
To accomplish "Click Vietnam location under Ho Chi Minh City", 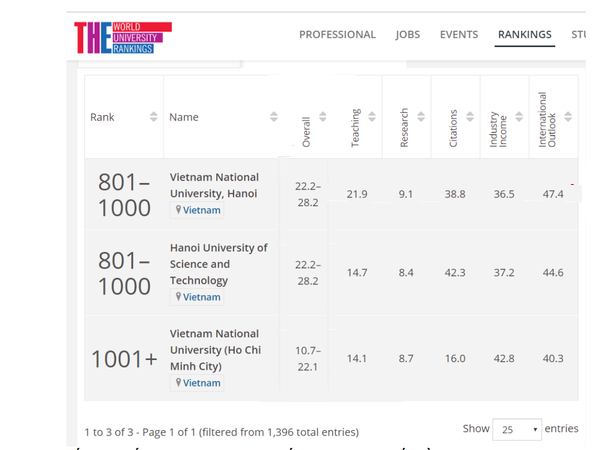I will [201, 382].
